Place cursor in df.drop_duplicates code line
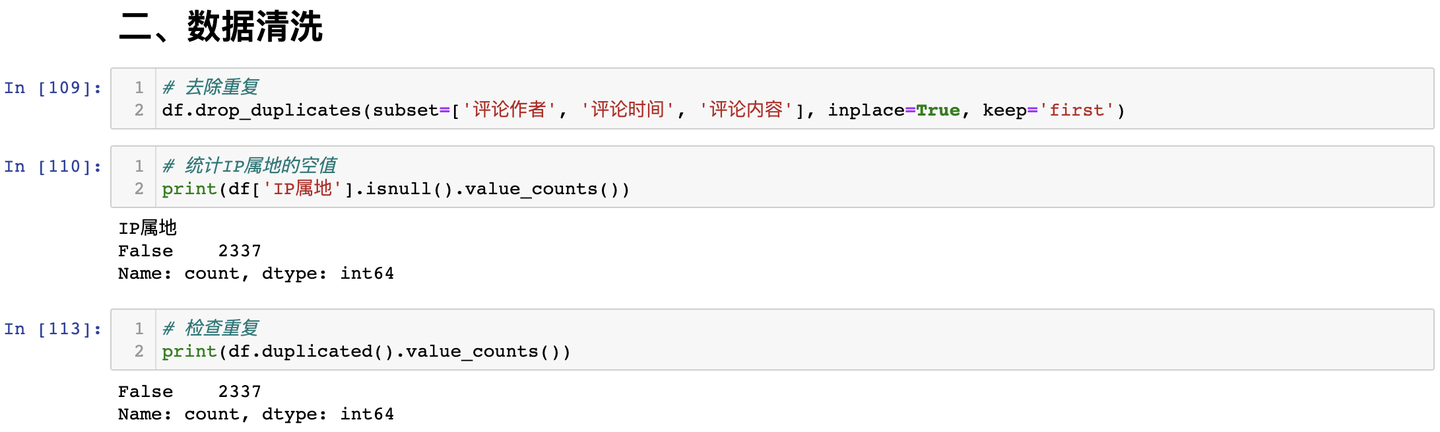 click(x=643, y=110)
